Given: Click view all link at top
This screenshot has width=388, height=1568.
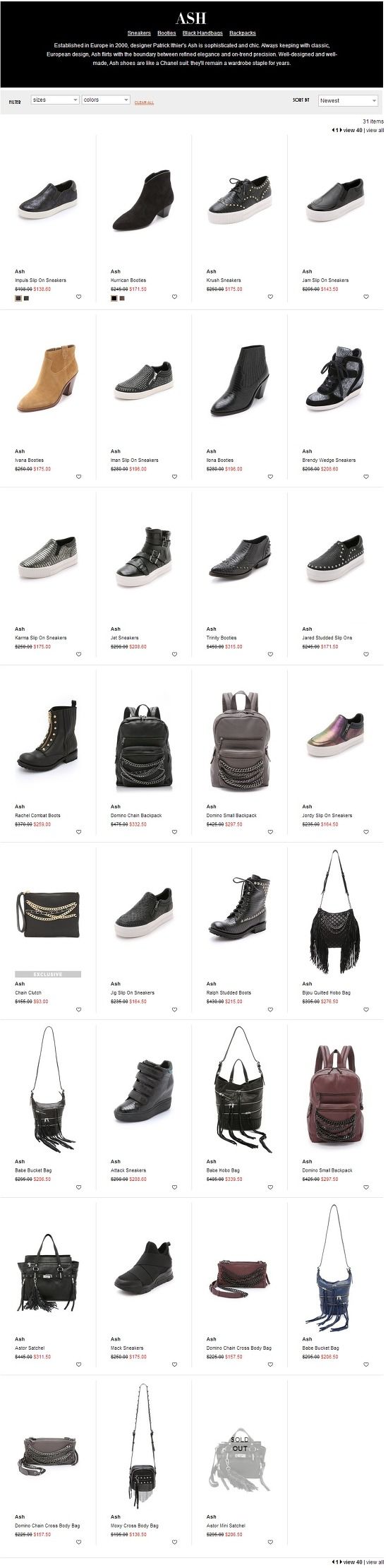Looking at the screenshot, I should tap(375, 130).
